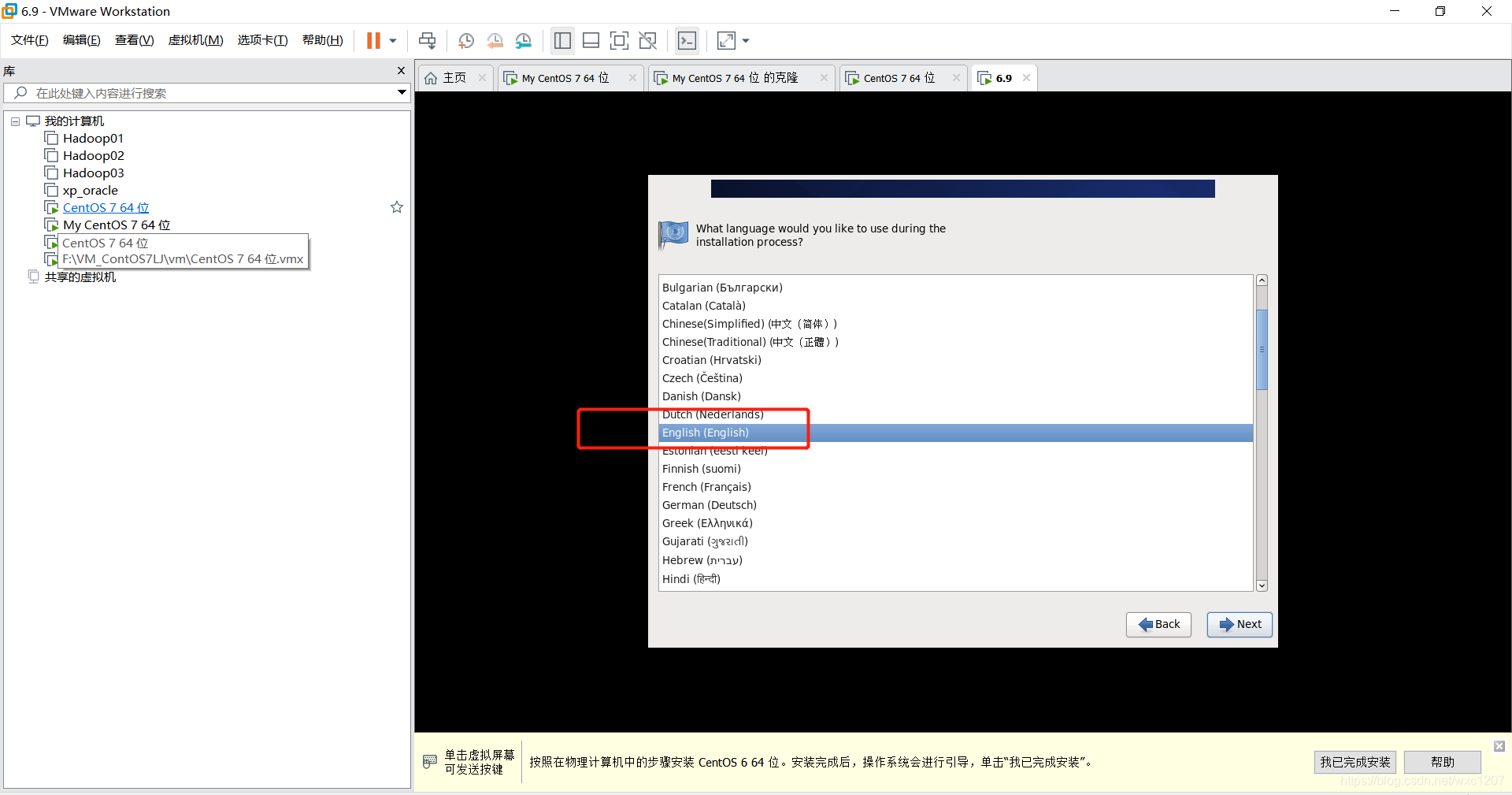1512x795 pixels.
Task: Switch to My CentOS 7 64 位 tab
Action: (565, 78)
